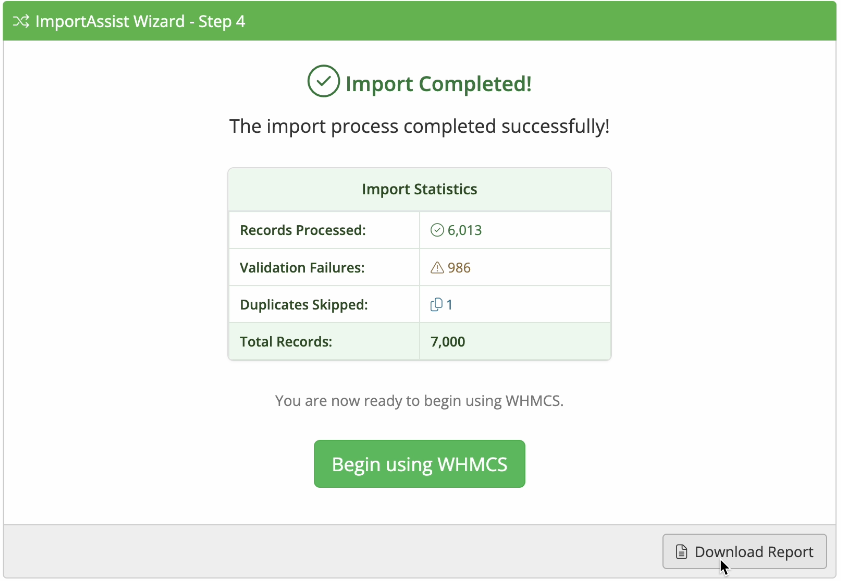Click the import completed successfully message

(419, 127)
